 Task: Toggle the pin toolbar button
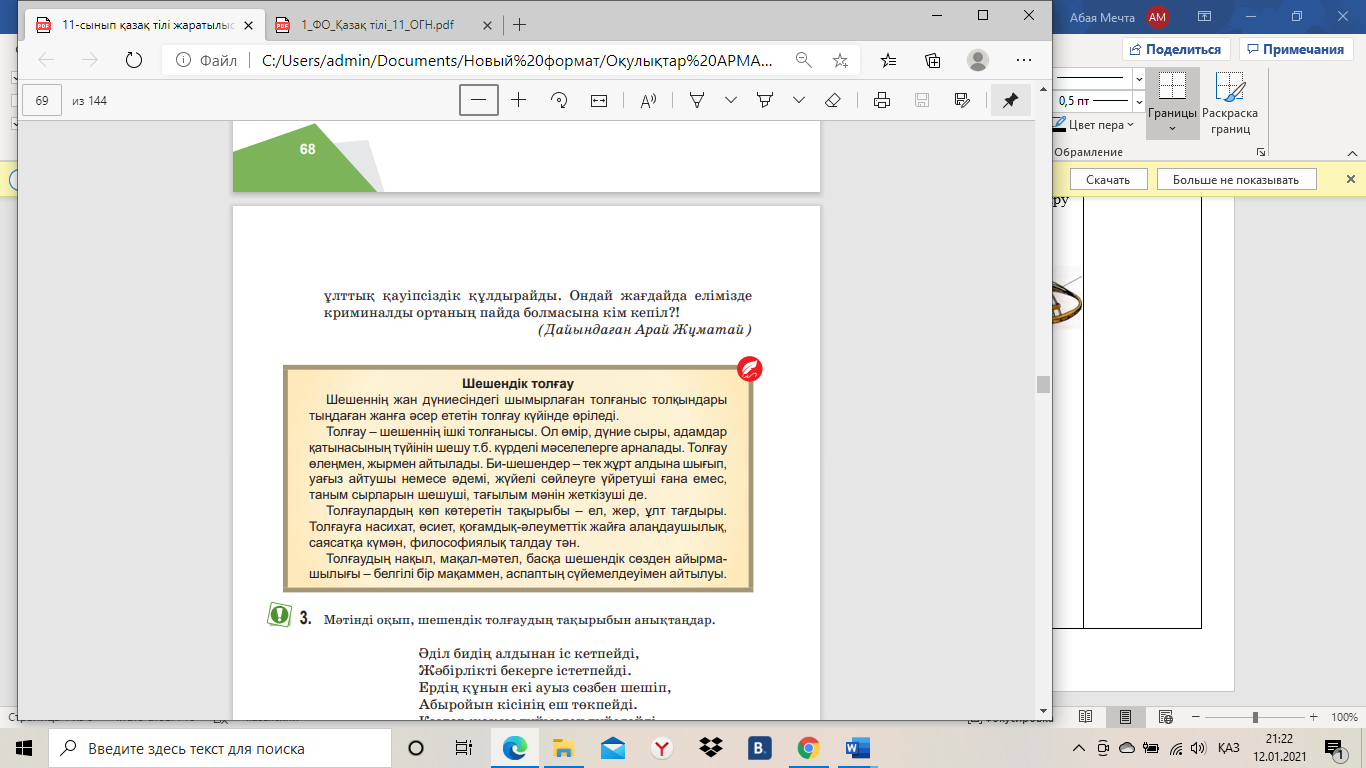point(1010,100)
